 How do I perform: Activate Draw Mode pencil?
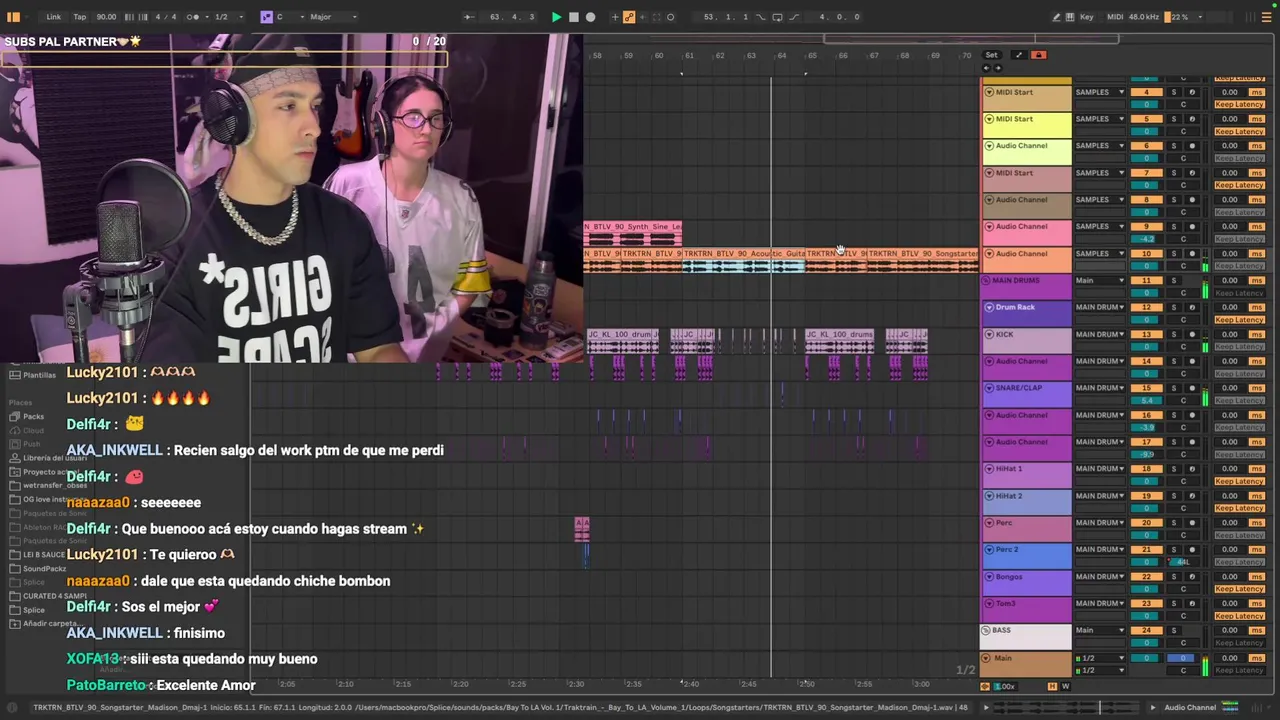[x=1056, y=17]
